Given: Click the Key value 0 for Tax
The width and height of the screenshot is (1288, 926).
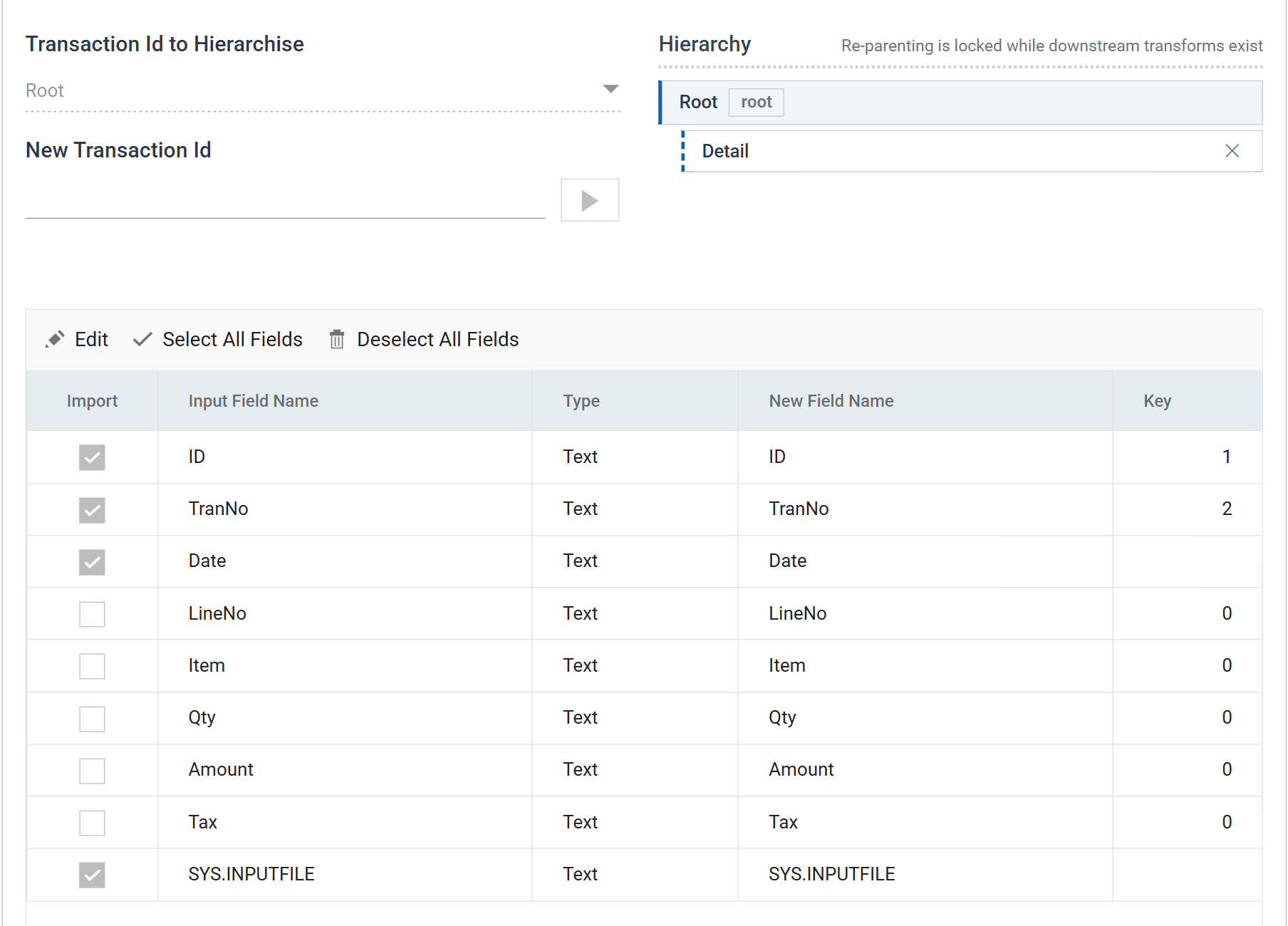Looking at the screenshot, I should point(1227,822).
